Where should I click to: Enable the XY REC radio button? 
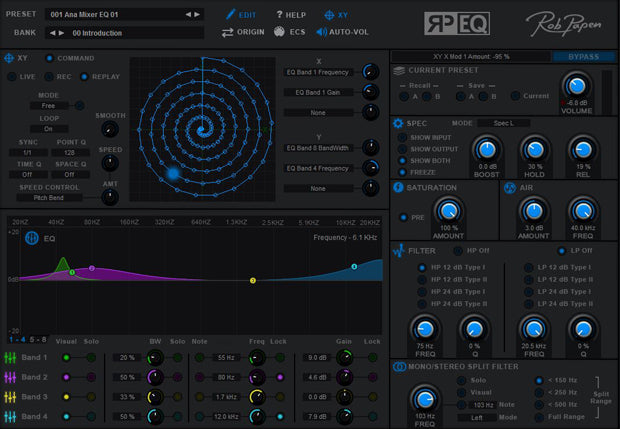(49, 77)
